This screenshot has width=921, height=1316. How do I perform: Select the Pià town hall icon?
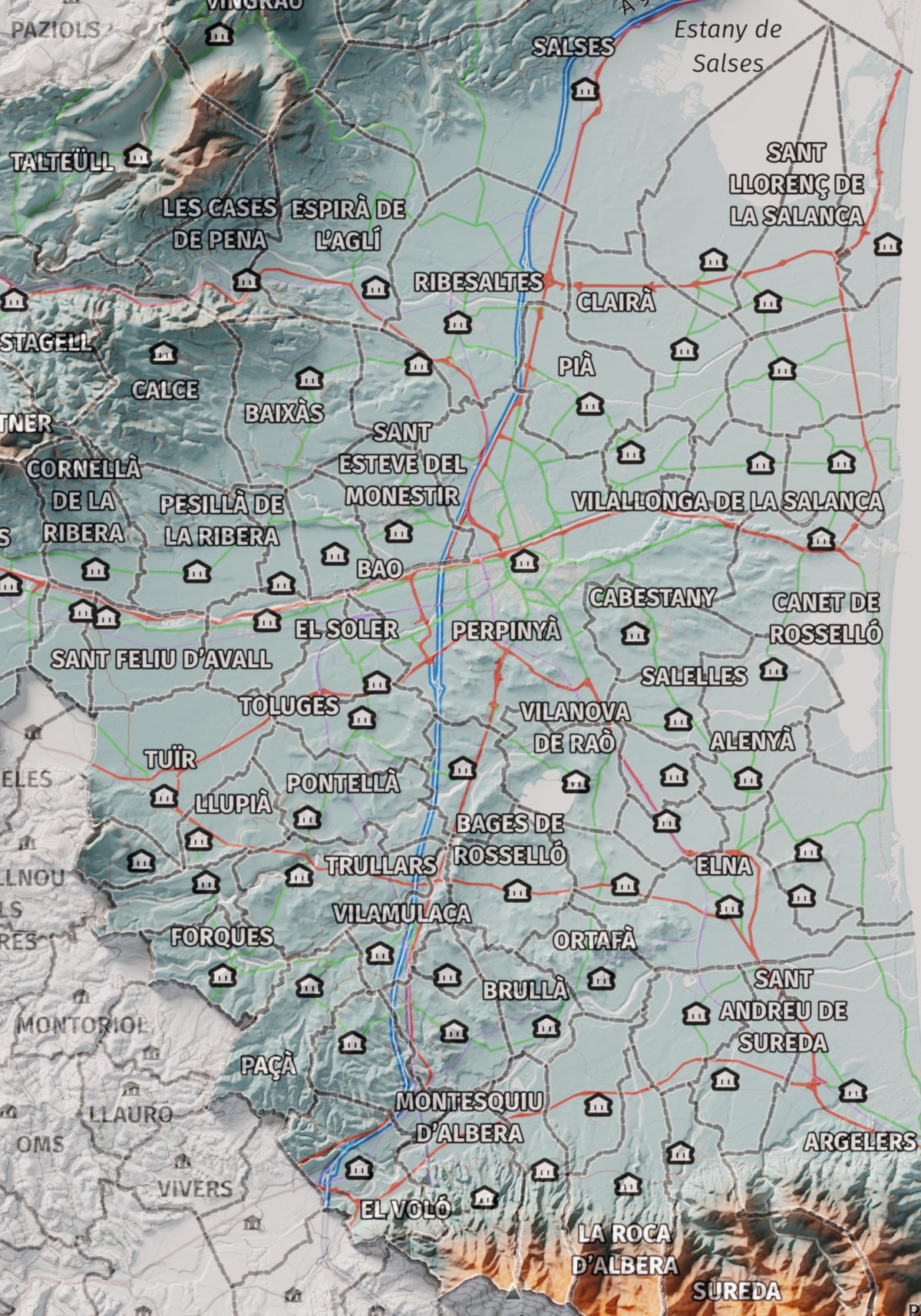pos(589,403)
